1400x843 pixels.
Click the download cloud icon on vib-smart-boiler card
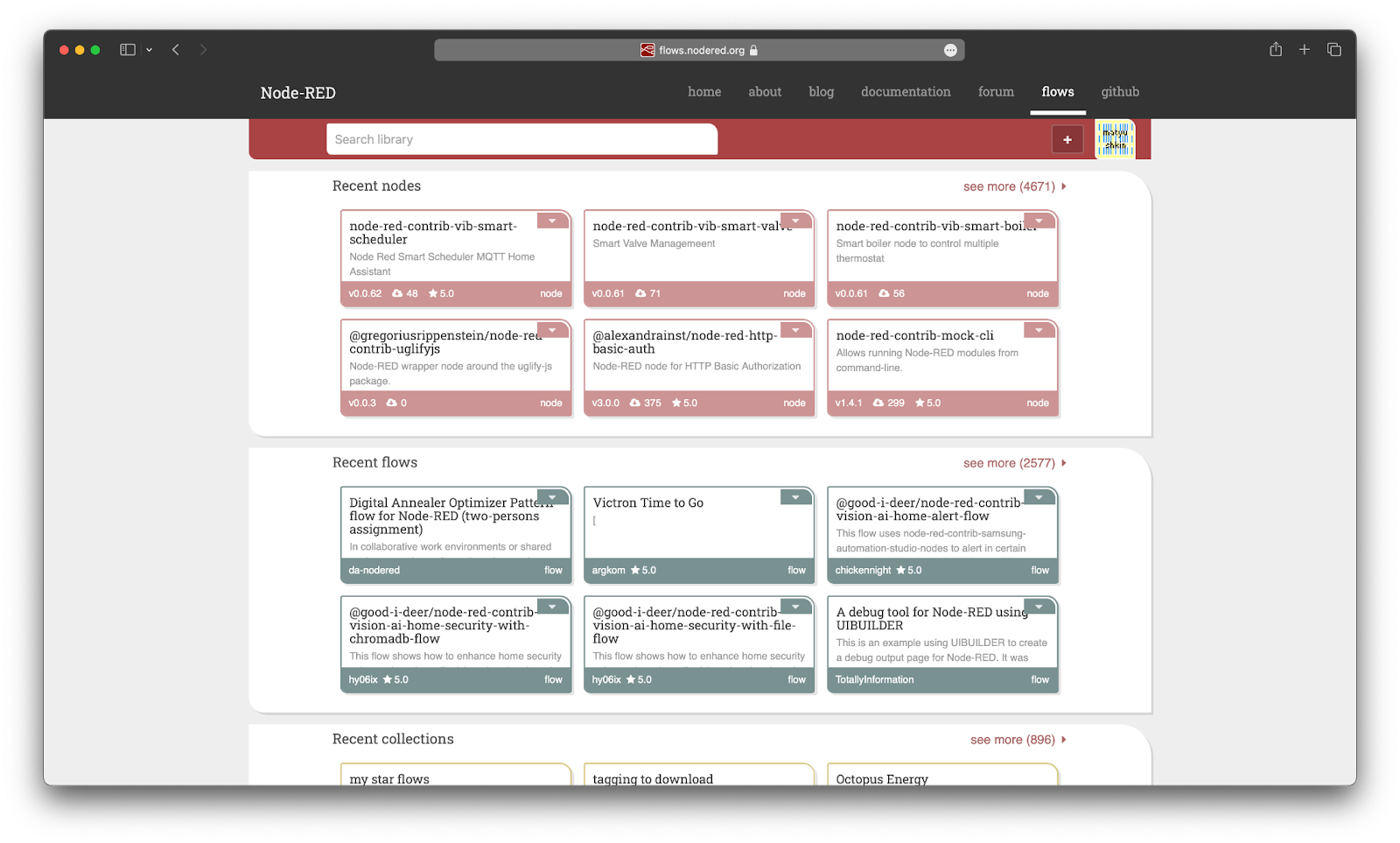pos(884,293)
